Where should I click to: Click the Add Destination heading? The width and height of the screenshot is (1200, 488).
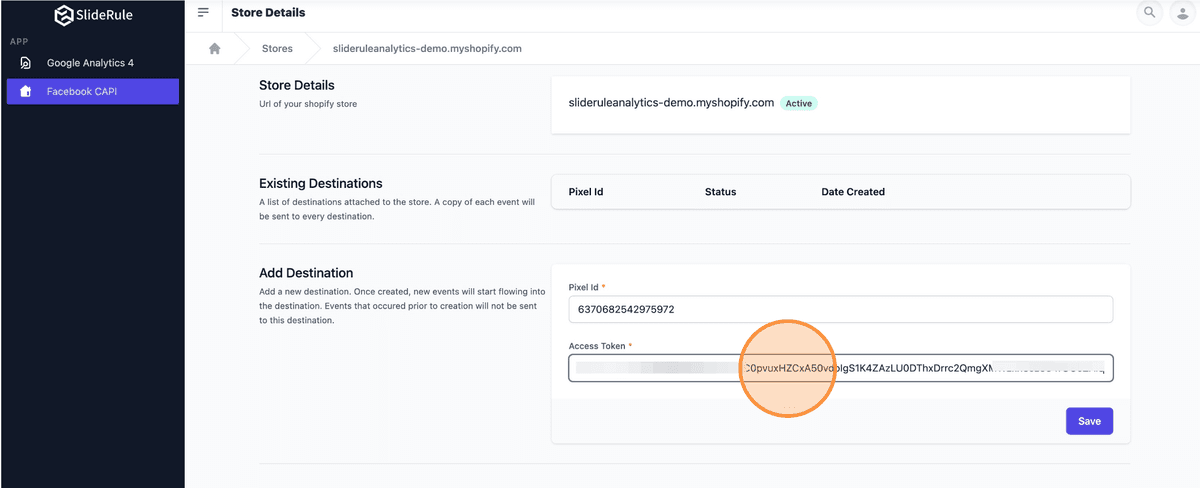[x=306, y=273]
